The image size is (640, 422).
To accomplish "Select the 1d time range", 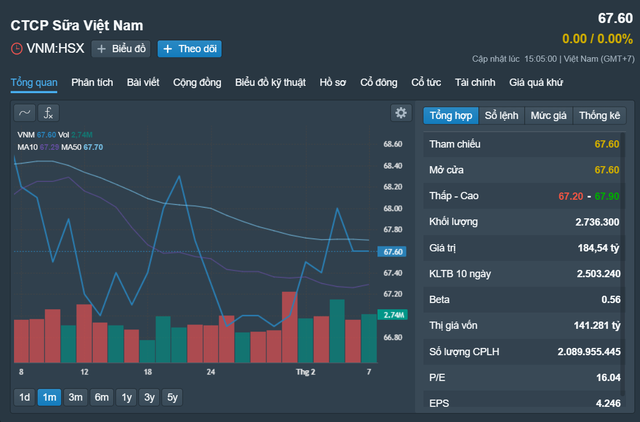I will [24, 397].
